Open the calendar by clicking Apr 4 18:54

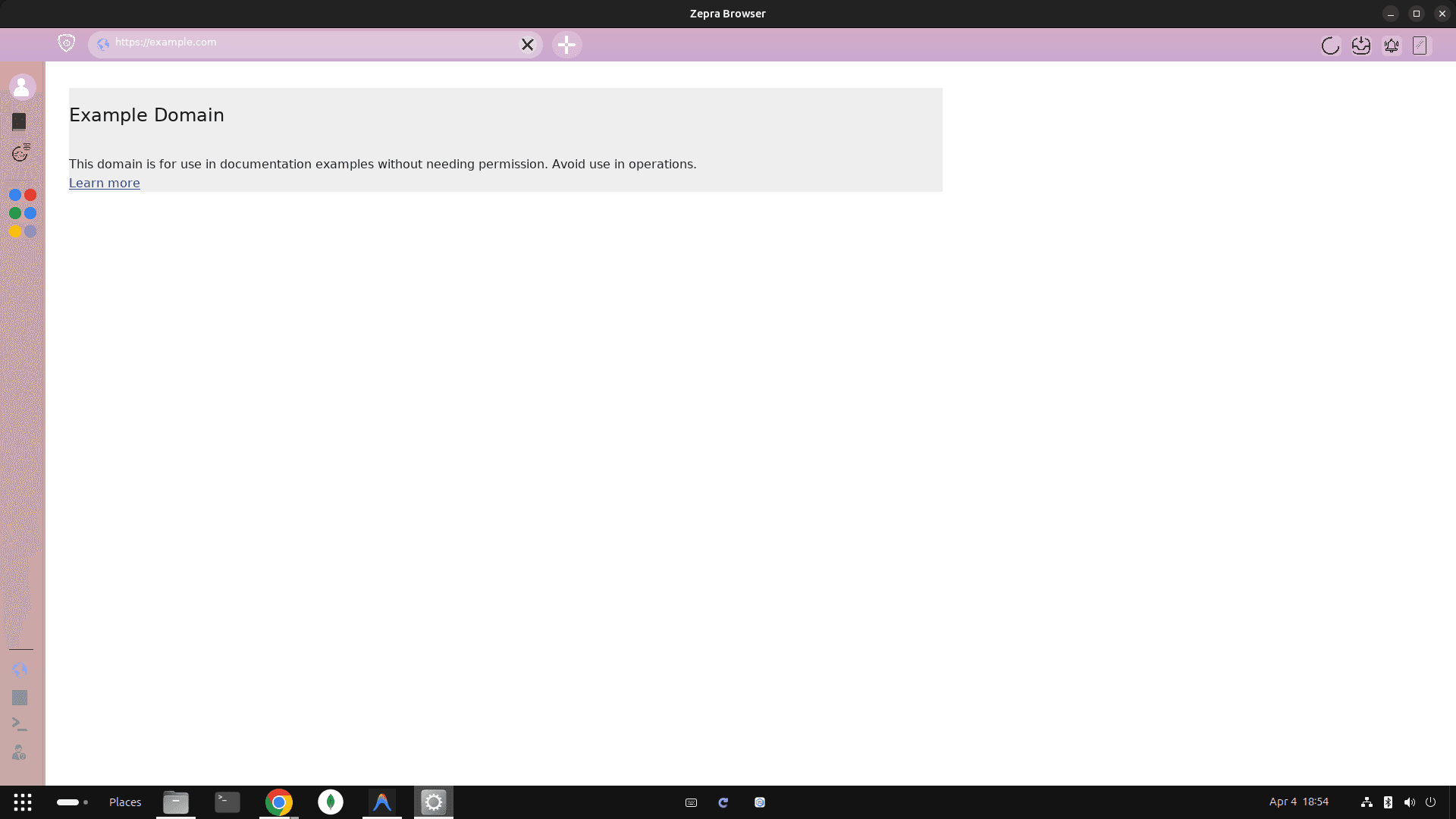pos(1298,802)
